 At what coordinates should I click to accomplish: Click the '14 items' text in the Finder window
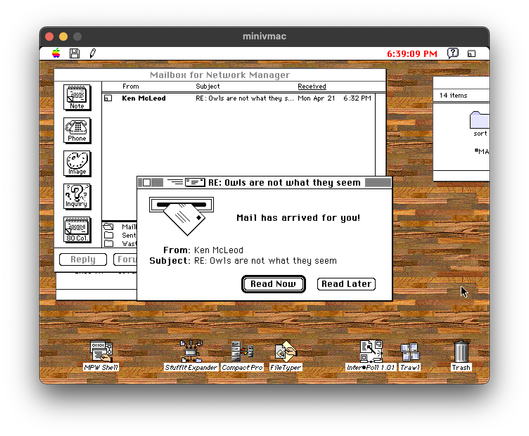[x=453, y=96]
